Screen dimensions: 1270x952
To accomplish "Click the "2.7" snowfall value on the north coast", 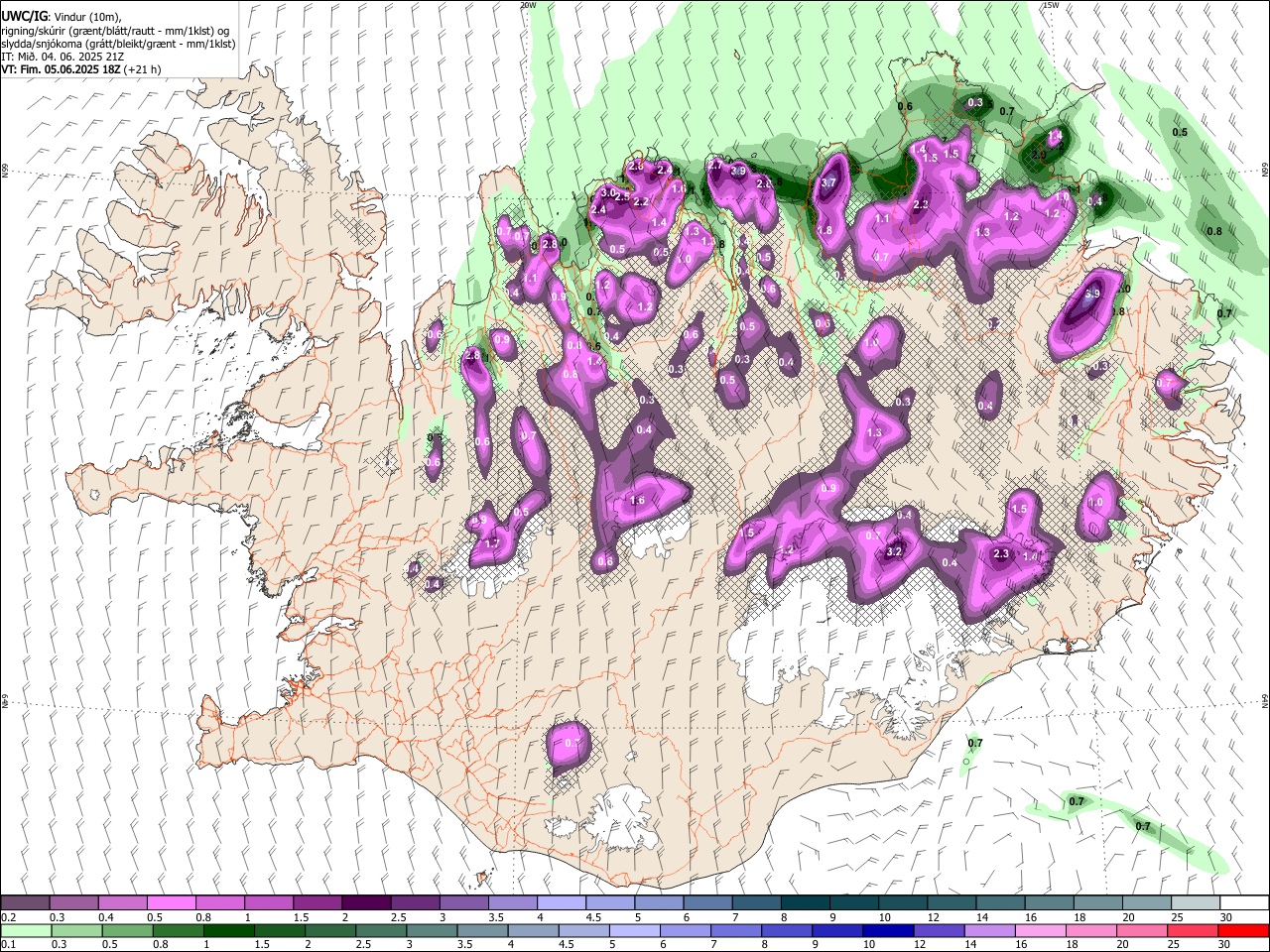I will tap(714, 166).
